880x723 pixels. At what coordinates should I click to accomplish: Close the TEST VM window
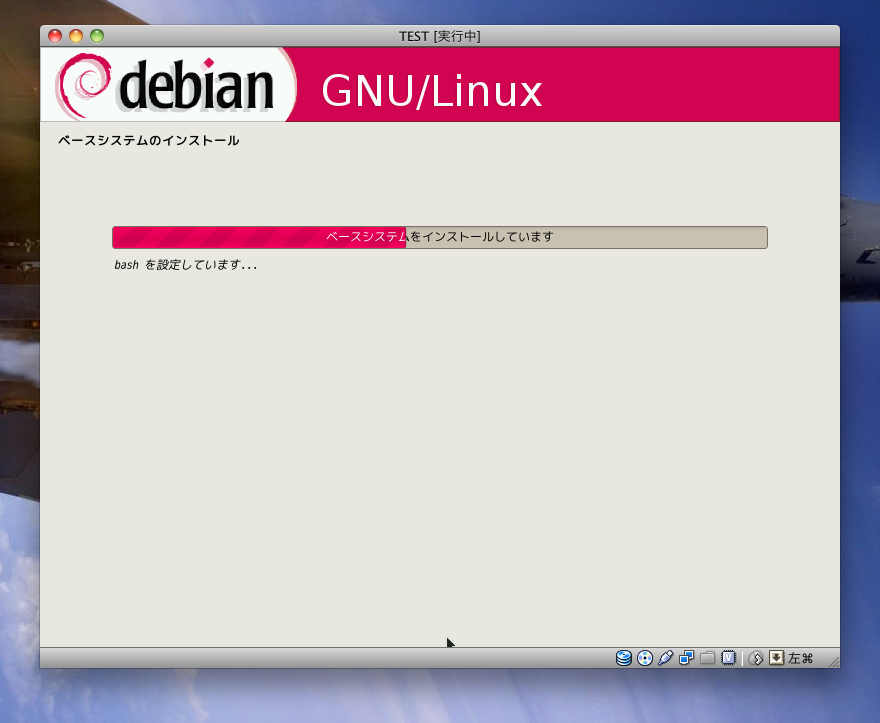(x=55, y=36)
